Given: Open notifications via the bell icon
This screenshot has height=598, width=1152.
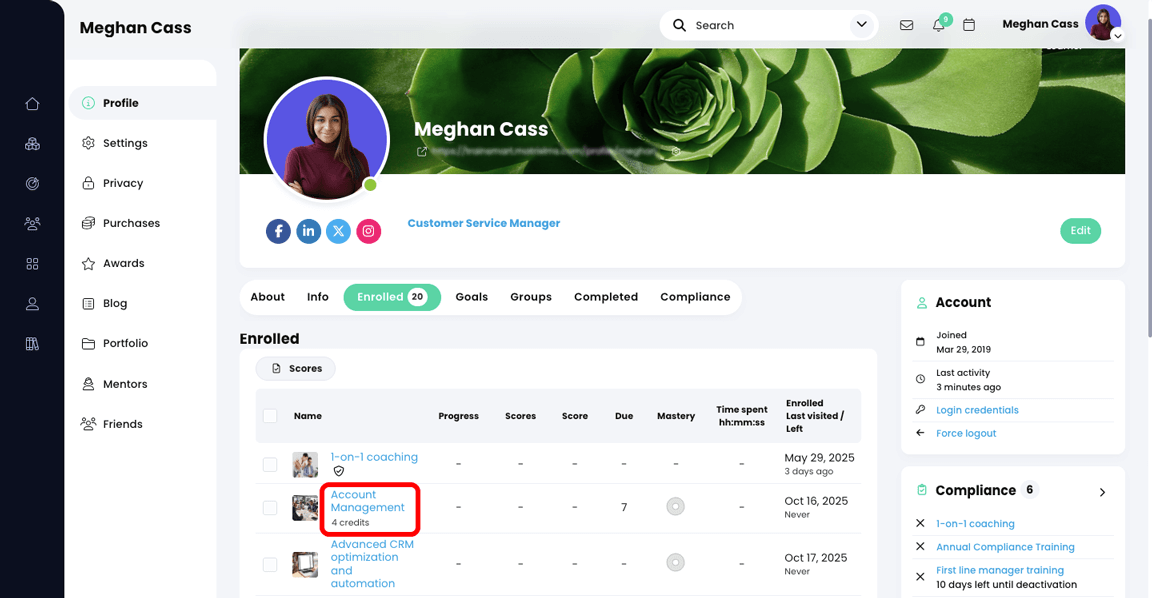Looking at the screenshot, I should point(938,24).
